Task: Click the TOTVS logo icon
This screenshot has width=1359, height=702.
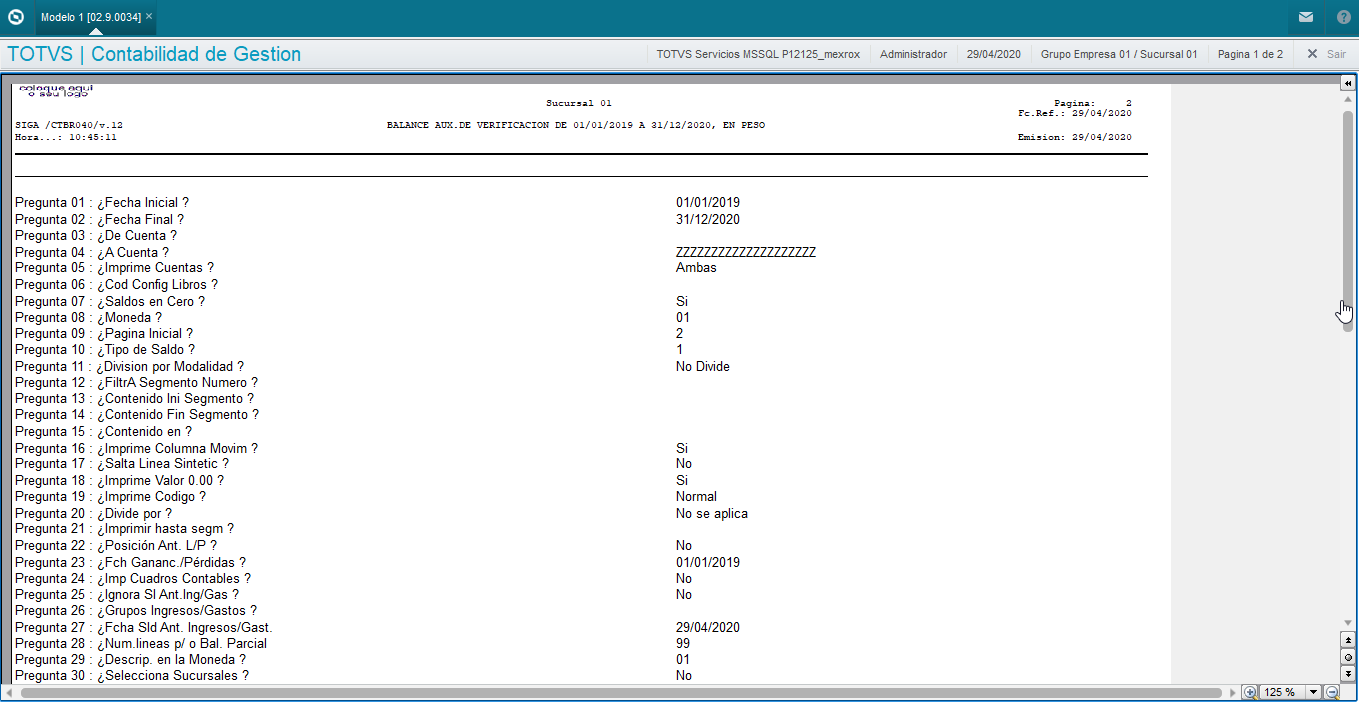Action: pyautogui.click(x=16, y=17)
